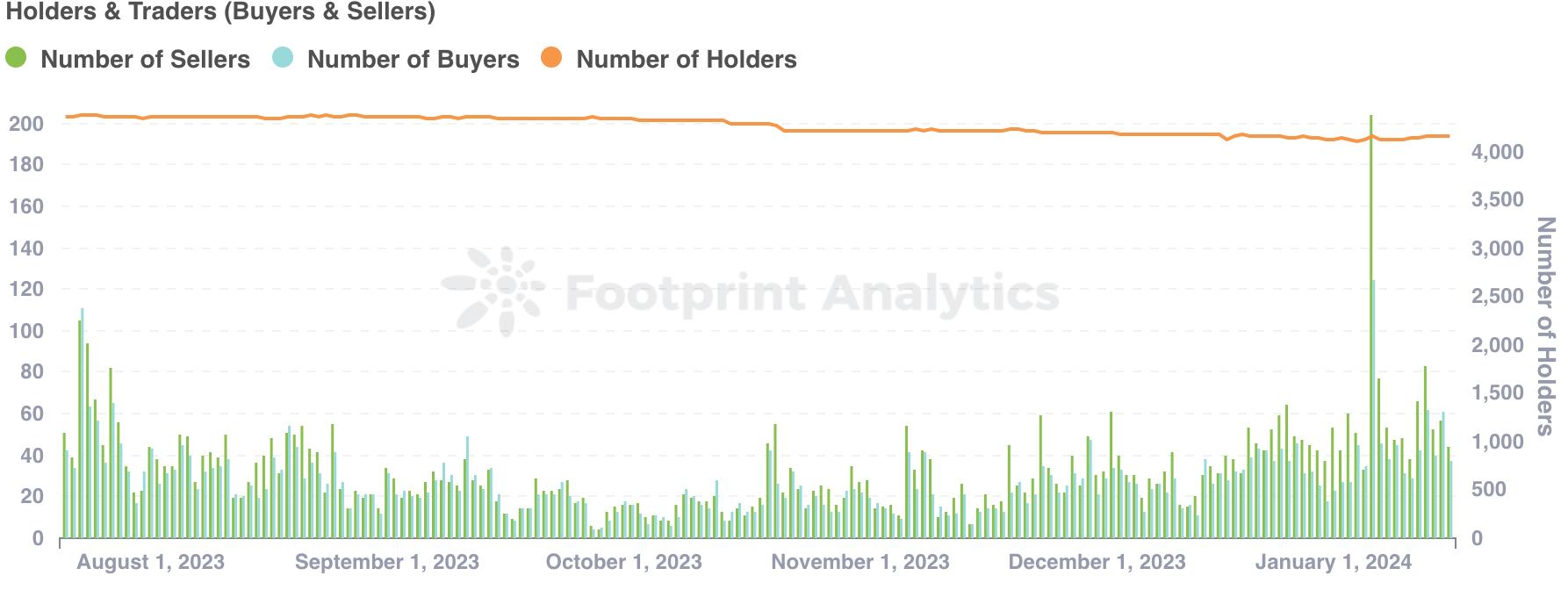Select the October 1, 2023 axis label
The image size is (1568, 590).
coord(623,562)
